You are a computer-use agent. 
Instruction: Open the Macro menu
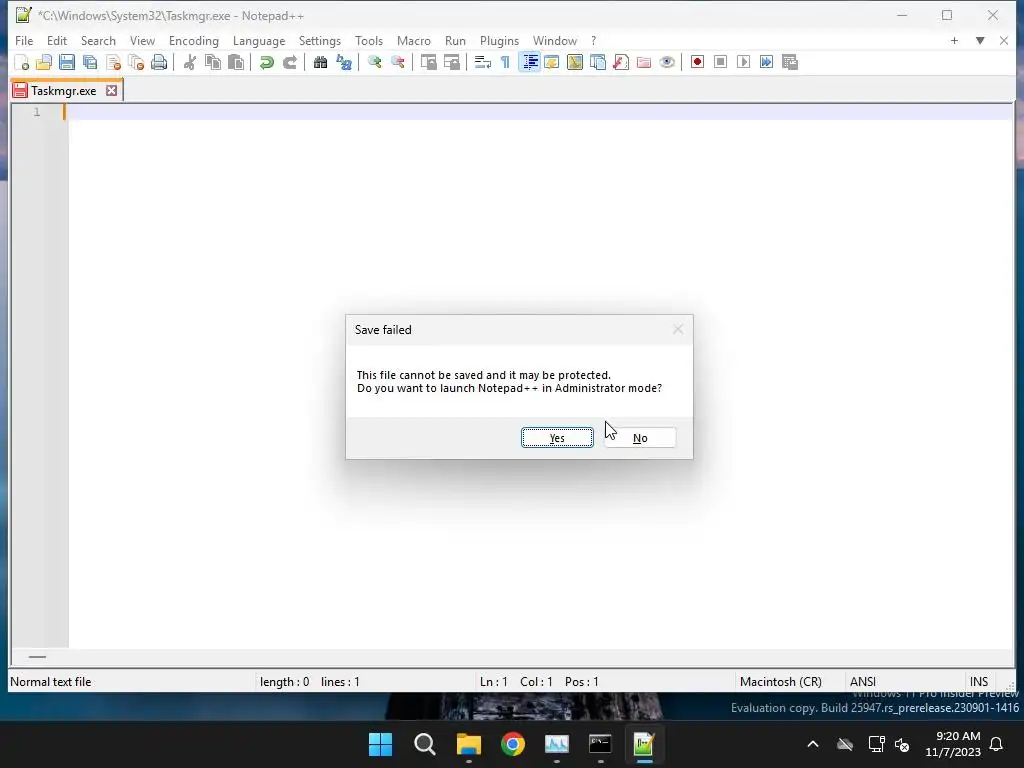tap(413, 40)
